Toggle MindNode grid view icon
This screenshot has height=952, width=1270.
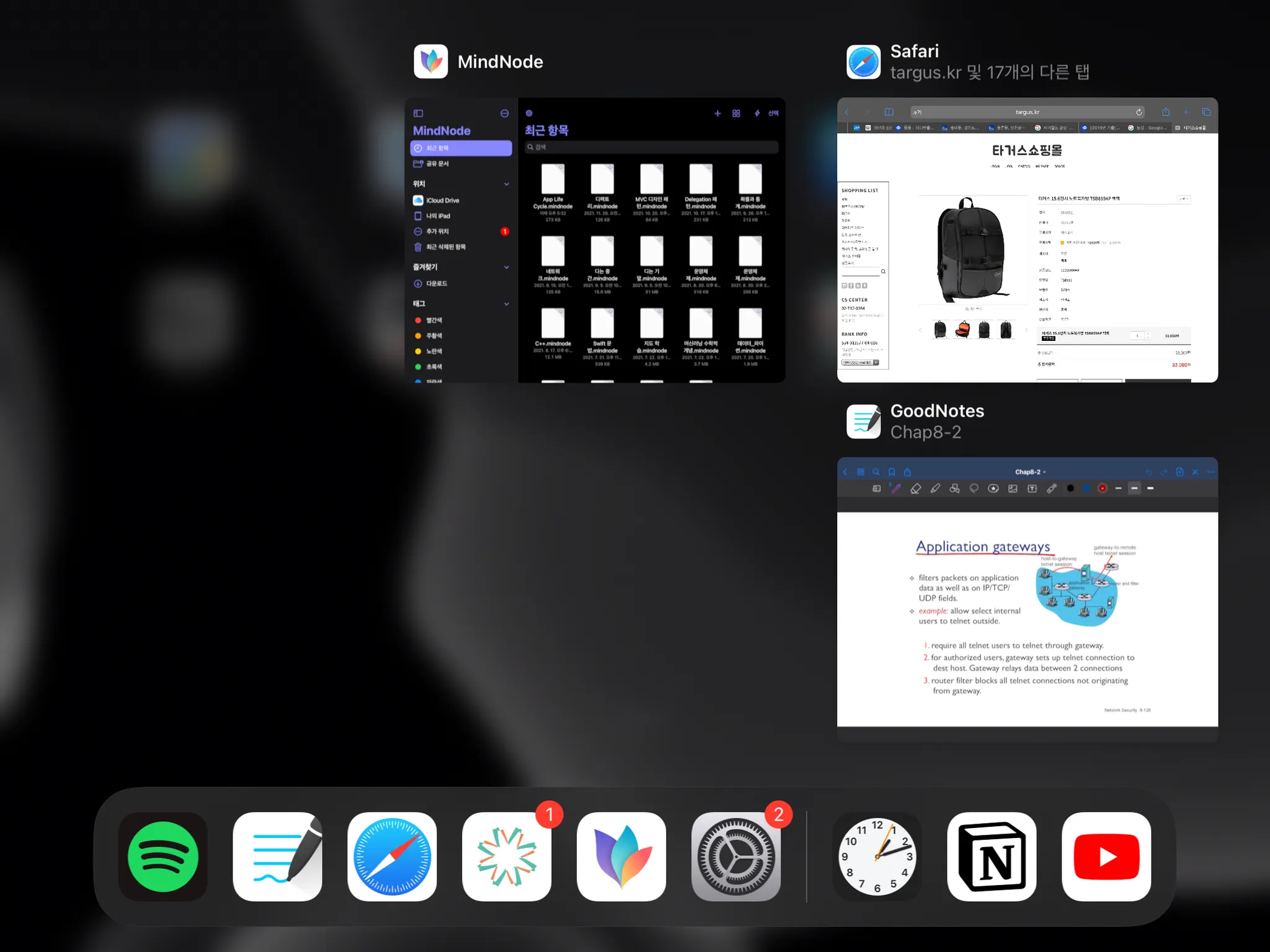[x=736, y=113]
